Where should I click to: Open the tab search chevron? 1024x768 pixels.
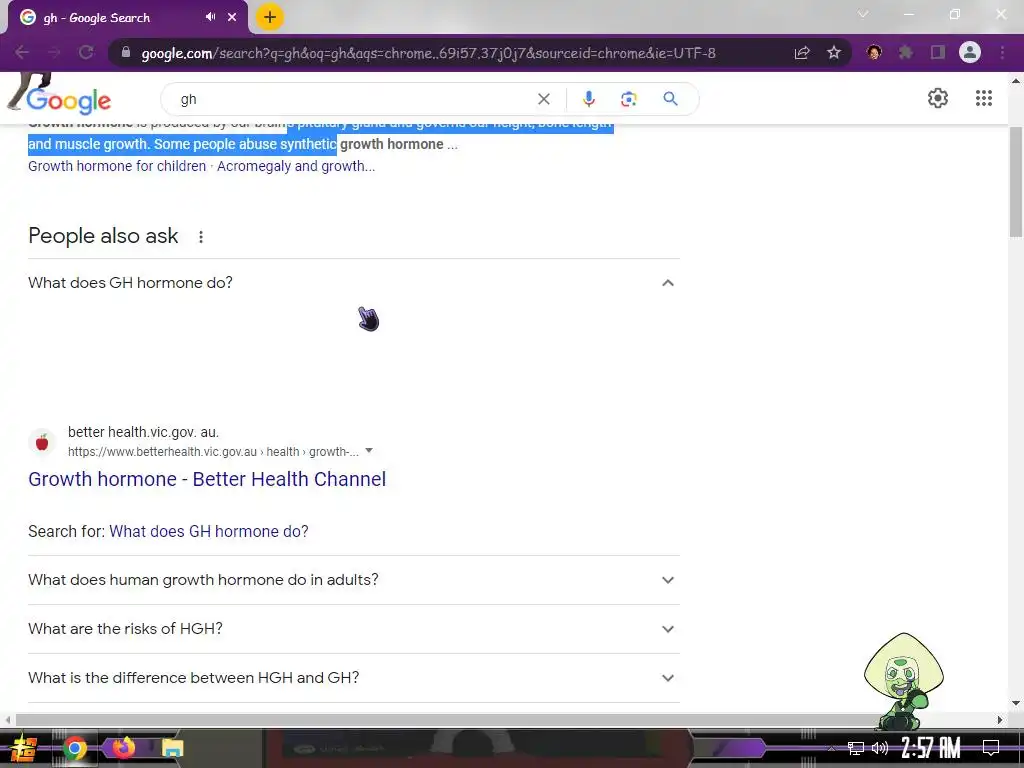(x=863, y=14)
